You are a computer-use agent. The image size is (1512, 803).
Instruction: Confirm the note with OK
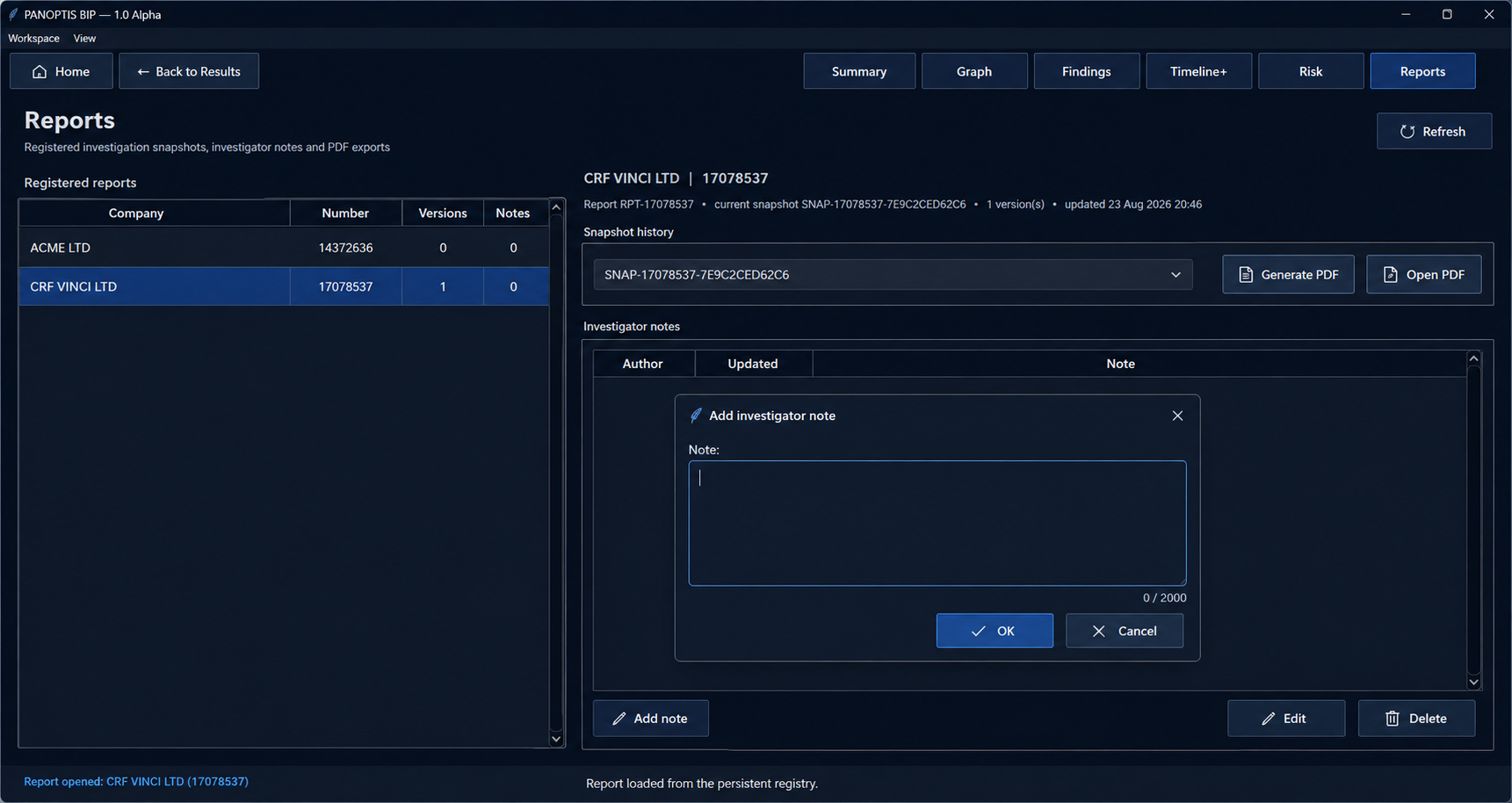click(x=995, y=631)
